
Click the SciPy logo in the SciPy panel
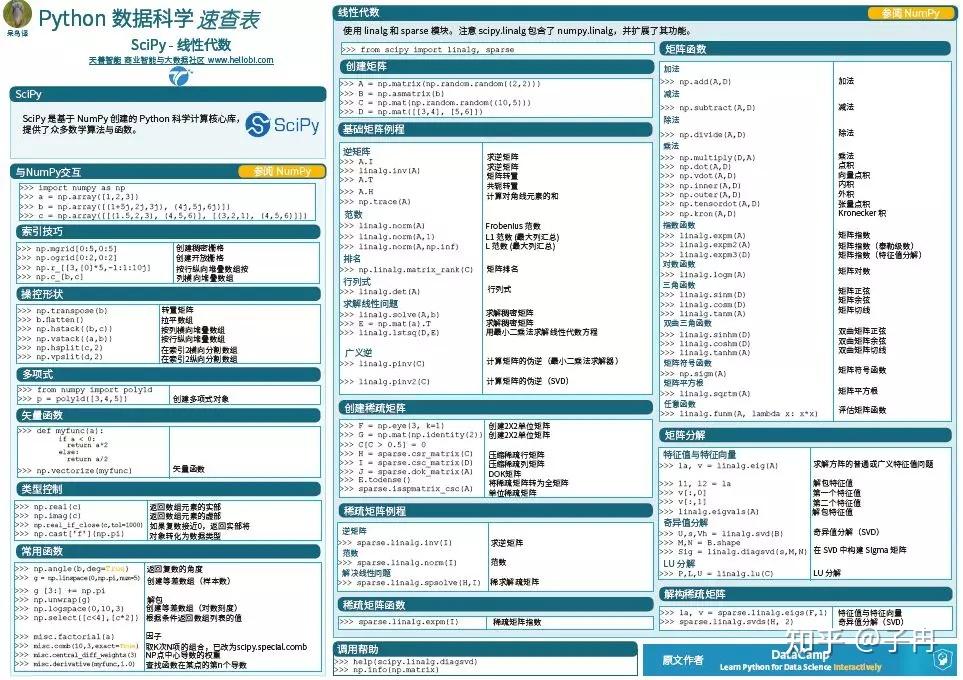[283, 125]
